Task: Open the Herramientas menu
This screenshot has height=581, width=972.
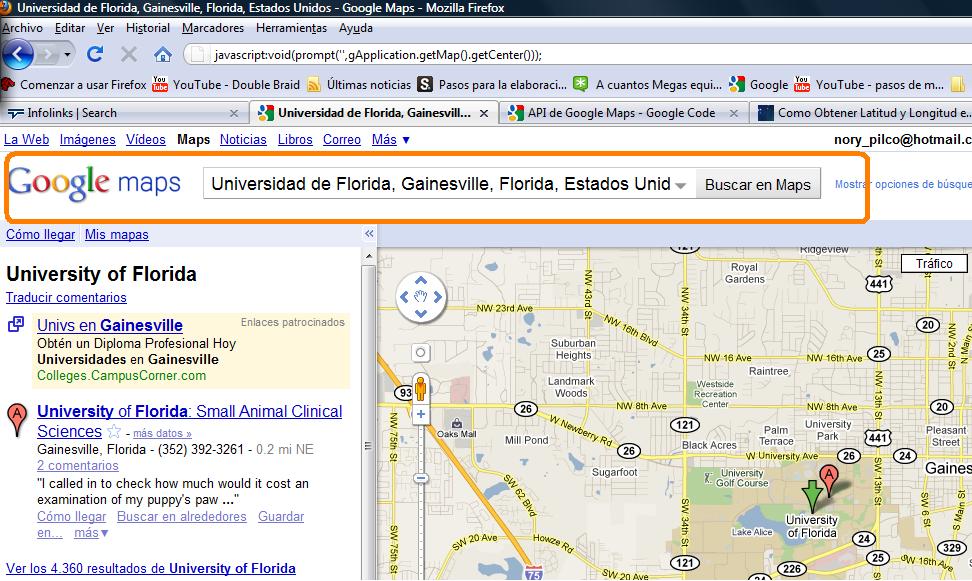Action: [x=291, y=28]
